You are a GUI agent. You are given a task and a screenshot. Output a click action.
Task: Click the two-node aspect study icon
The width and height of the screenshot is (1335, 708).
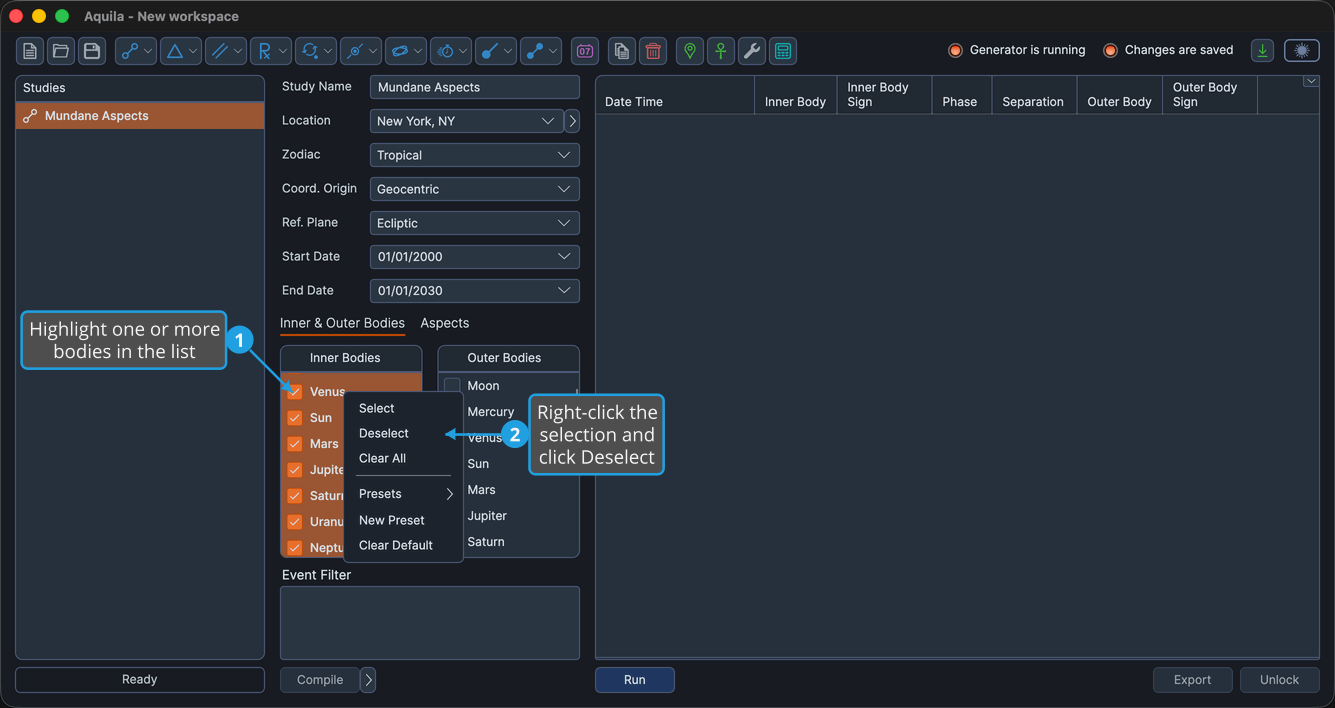(x=128, y=51)
